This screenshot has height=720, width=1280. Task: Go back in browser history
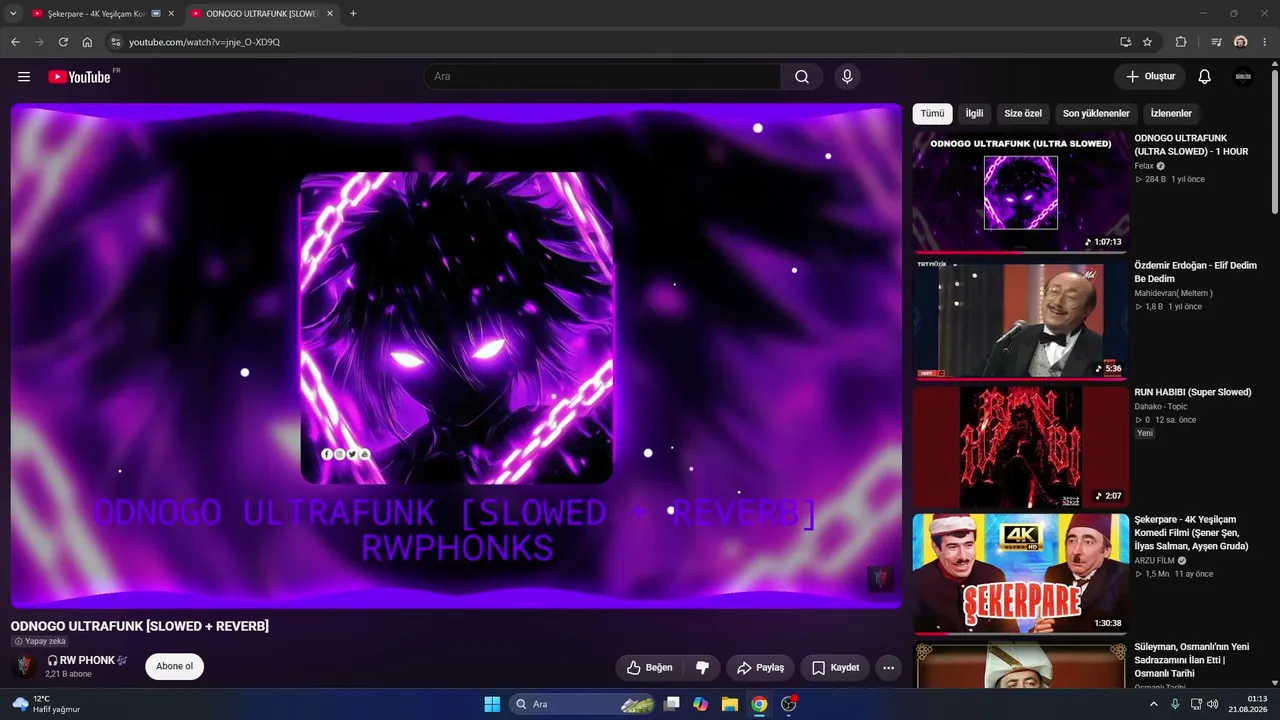click(x=15, y=42)
